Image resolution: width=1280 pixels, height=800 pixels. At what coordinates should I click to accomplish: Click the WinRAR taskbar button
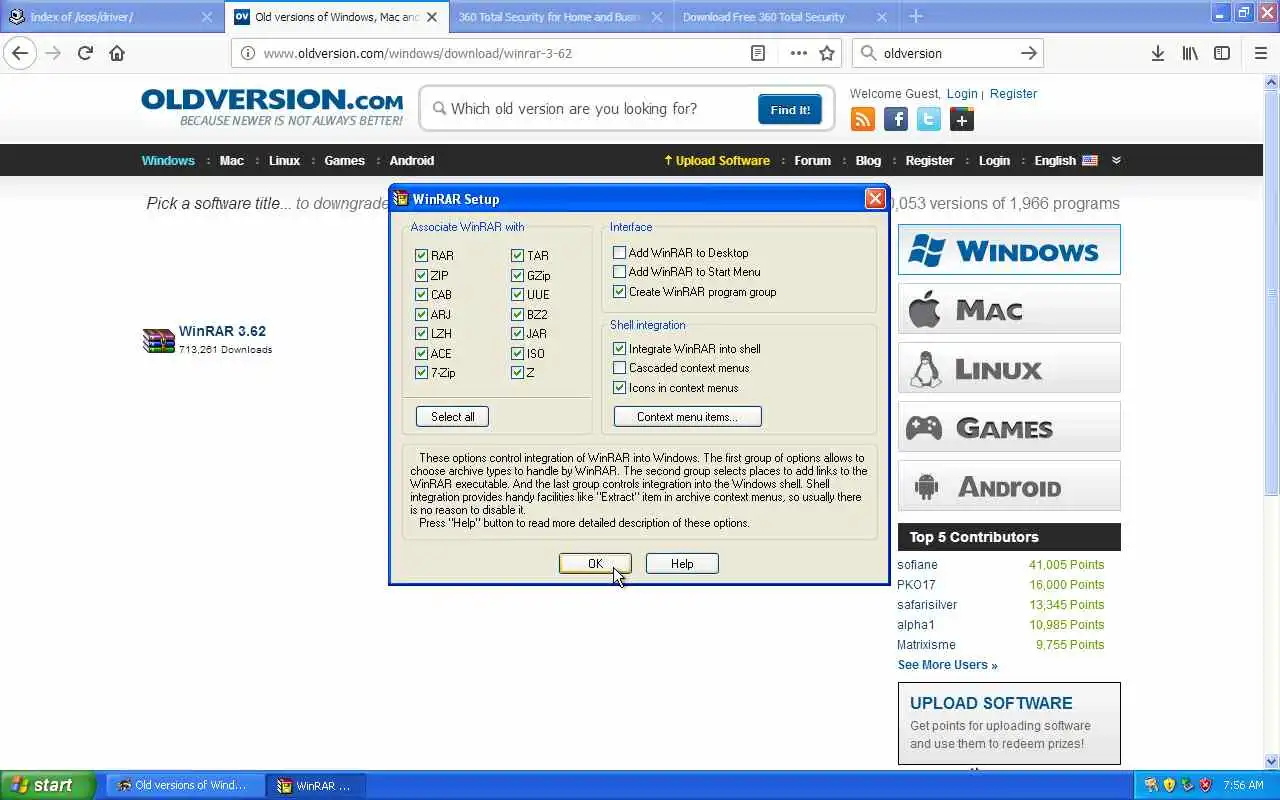(315, 785)
